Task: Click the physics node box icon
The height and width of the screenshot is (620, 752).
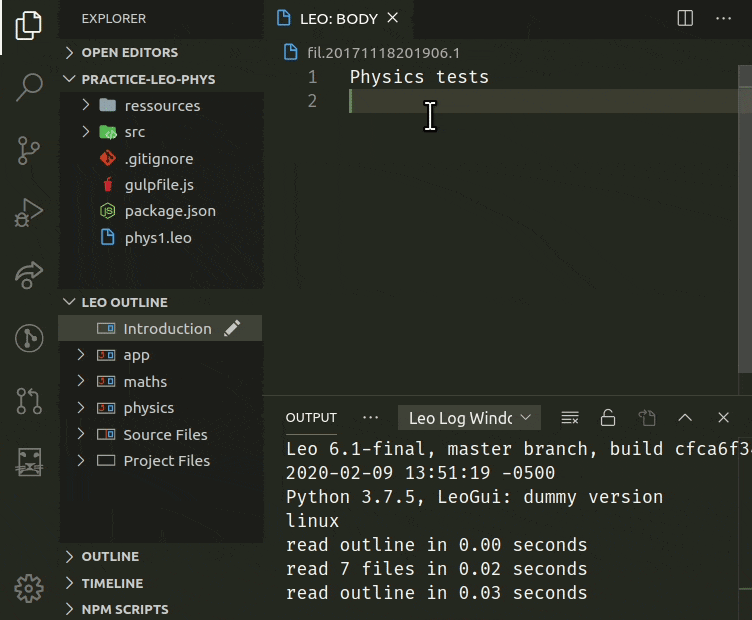Action: 106,408
